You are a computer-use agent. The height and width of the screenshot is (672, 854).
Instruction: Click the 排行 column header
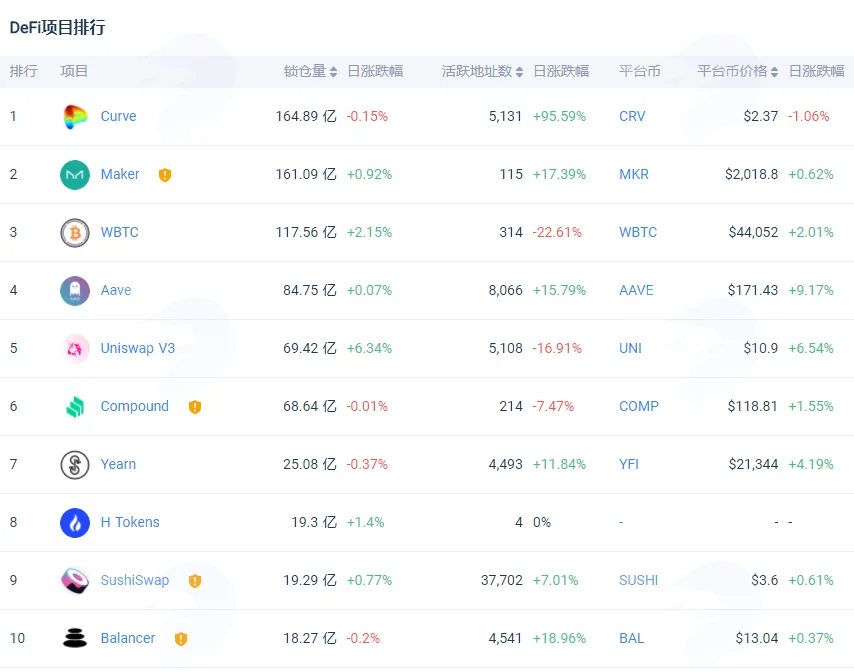[23, 71]
